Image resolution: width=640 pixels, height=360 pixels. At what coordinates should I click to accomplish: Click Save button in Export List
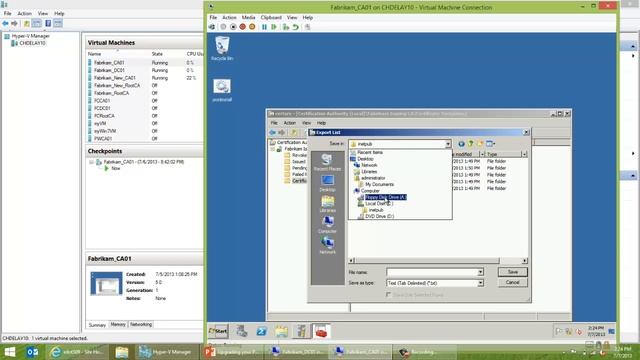click(x=513, y=272)
